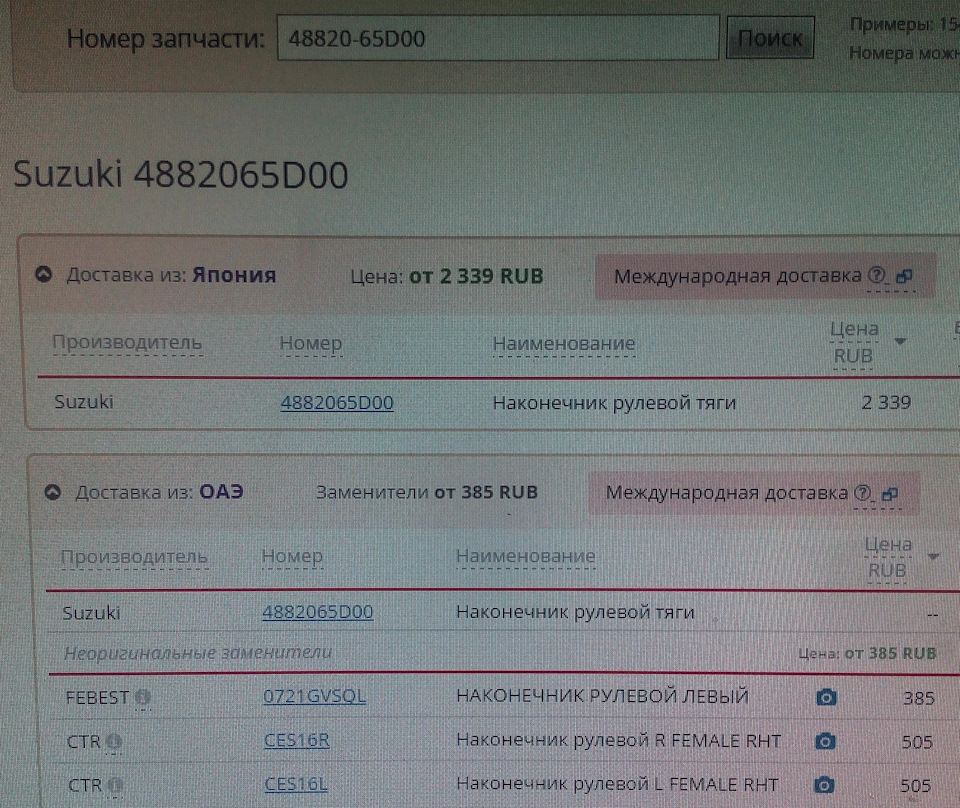Viewport: 960px width, 808px height.
Task: Click info icon next to FEBEST
Action: (x=143, y=697)
